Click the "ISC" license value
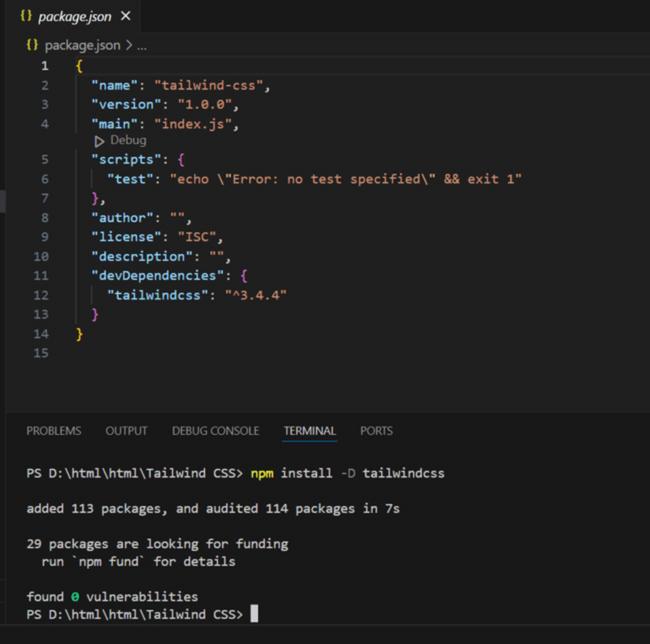Viewport: 650px width, 644px height. coord(197,237)
